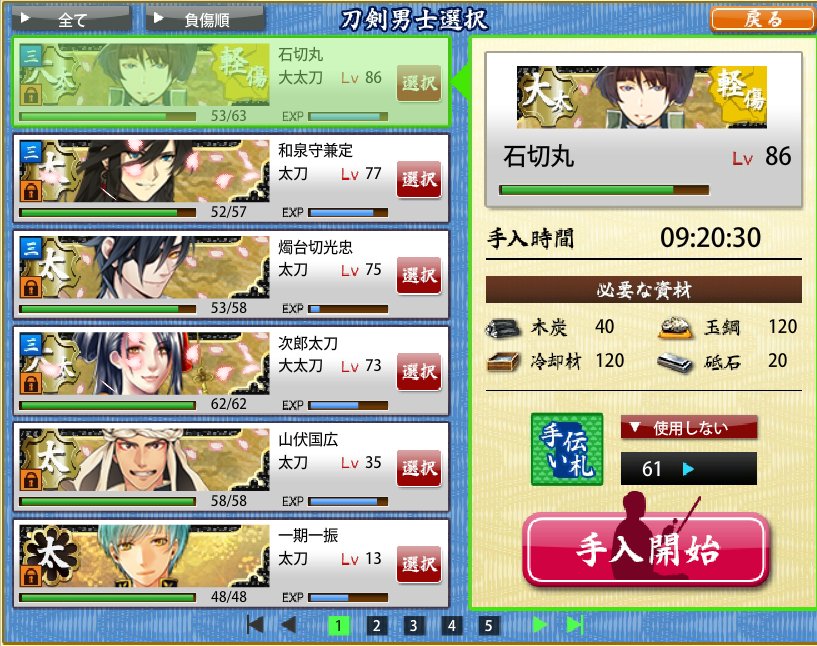Open the 使用しない helper token dropdown
The width and height of the screenshot is (817, 646).
click(x=689, y=428)
